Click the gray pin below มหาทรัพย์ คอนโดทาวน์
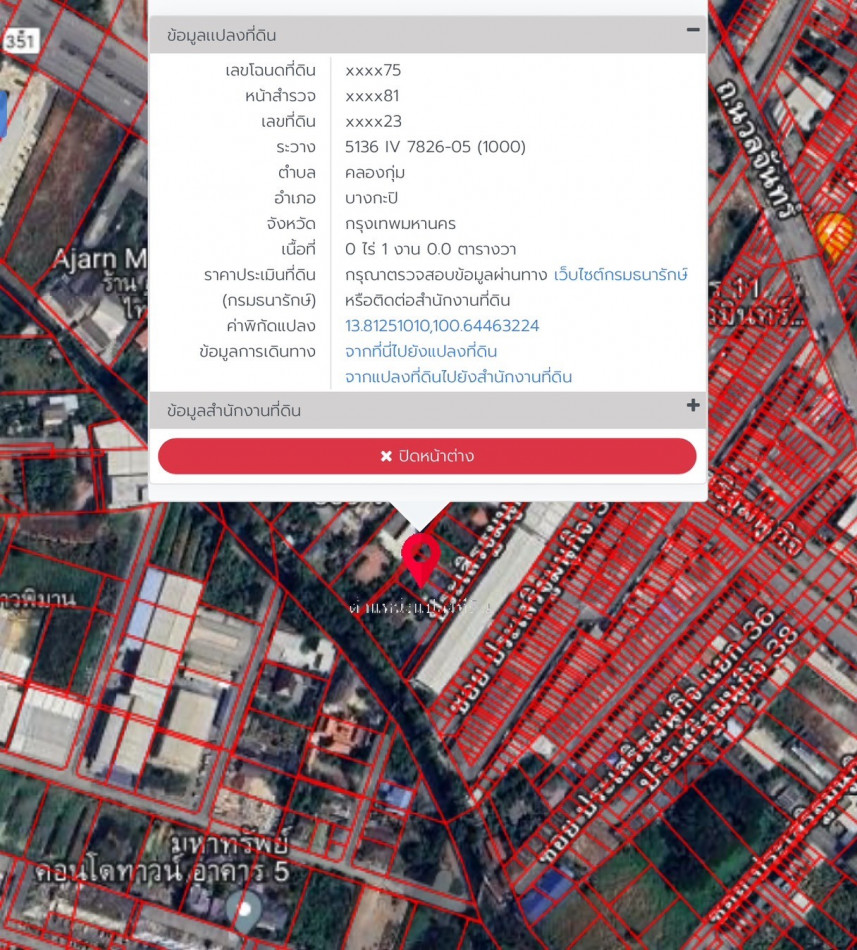857x950 pixels. 243,910
